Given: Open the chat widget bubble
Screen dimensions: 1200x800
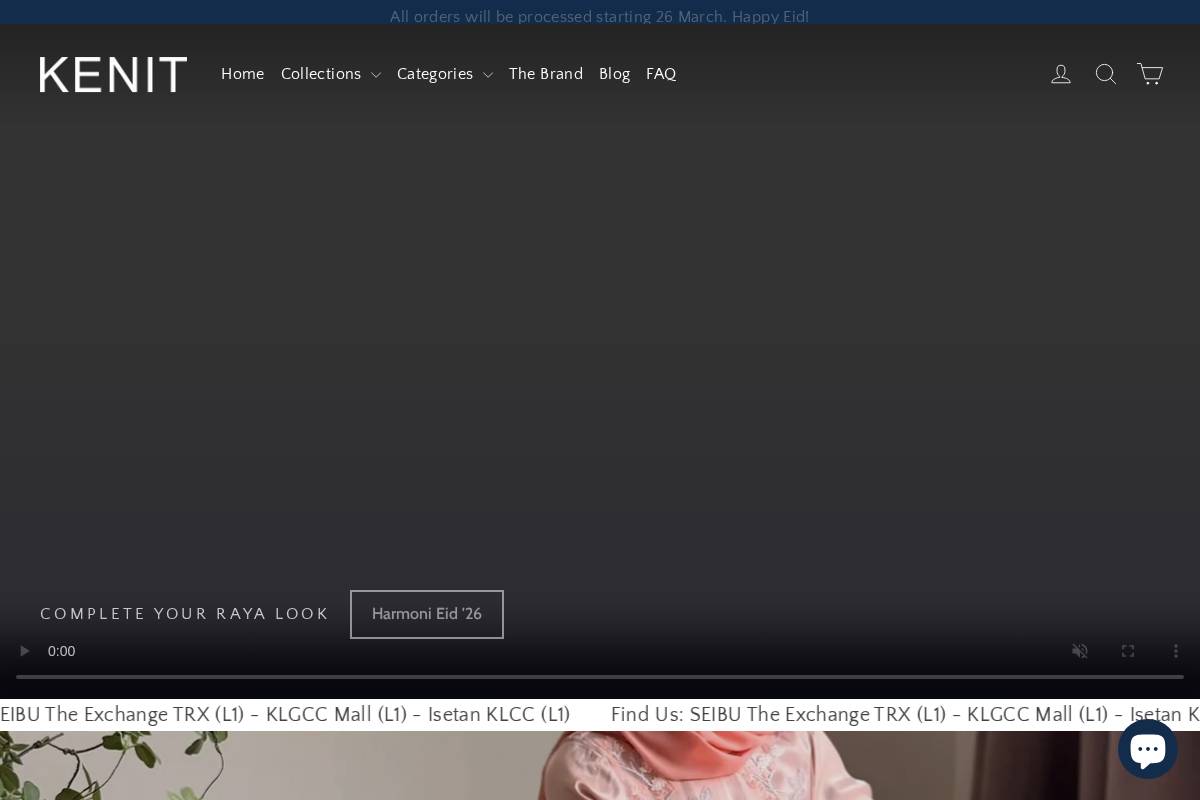Looking at the screenshot, I should pos(1148,748).
